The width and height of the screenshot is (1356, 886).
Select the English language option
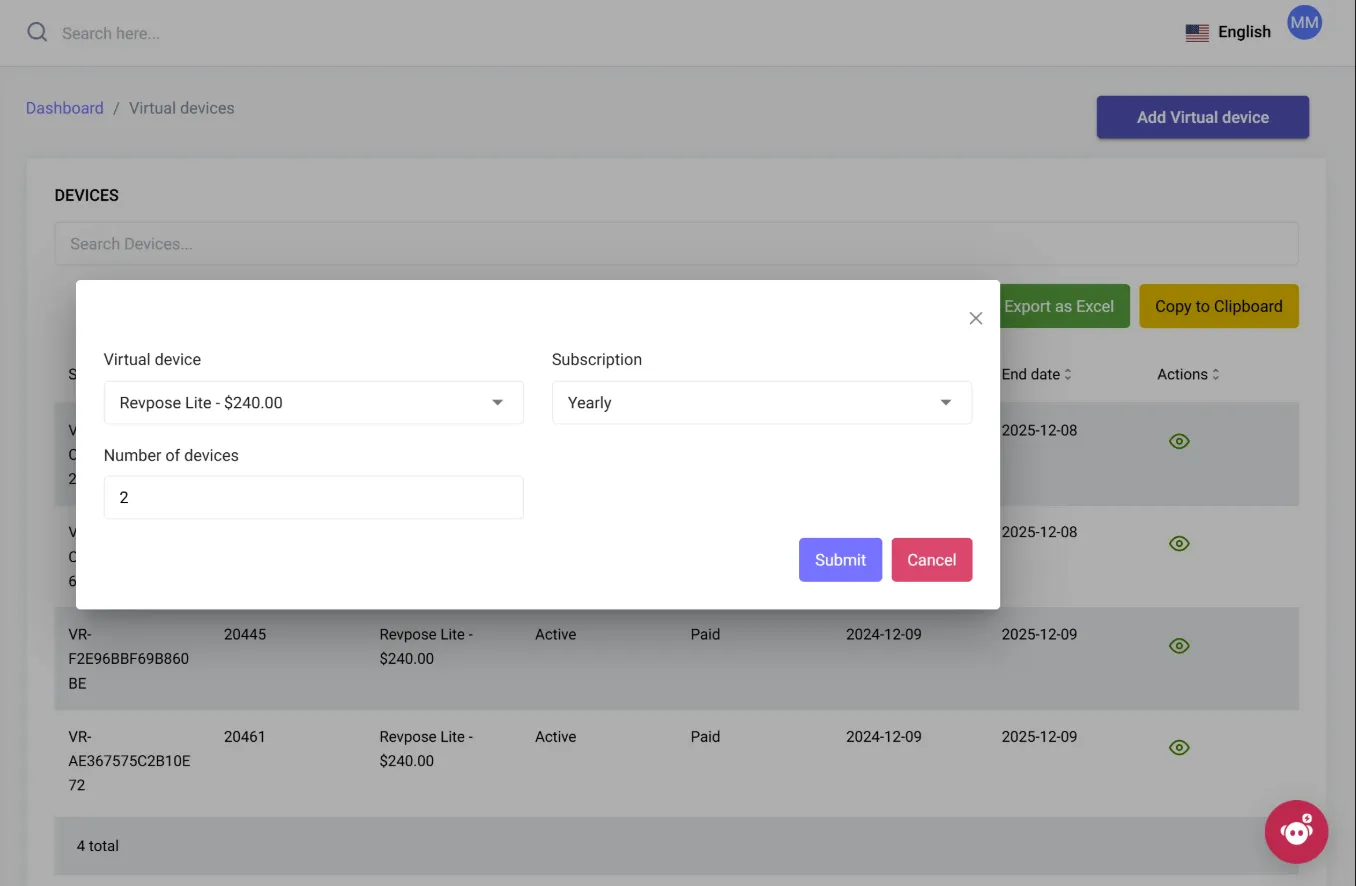coord(1244,32)
